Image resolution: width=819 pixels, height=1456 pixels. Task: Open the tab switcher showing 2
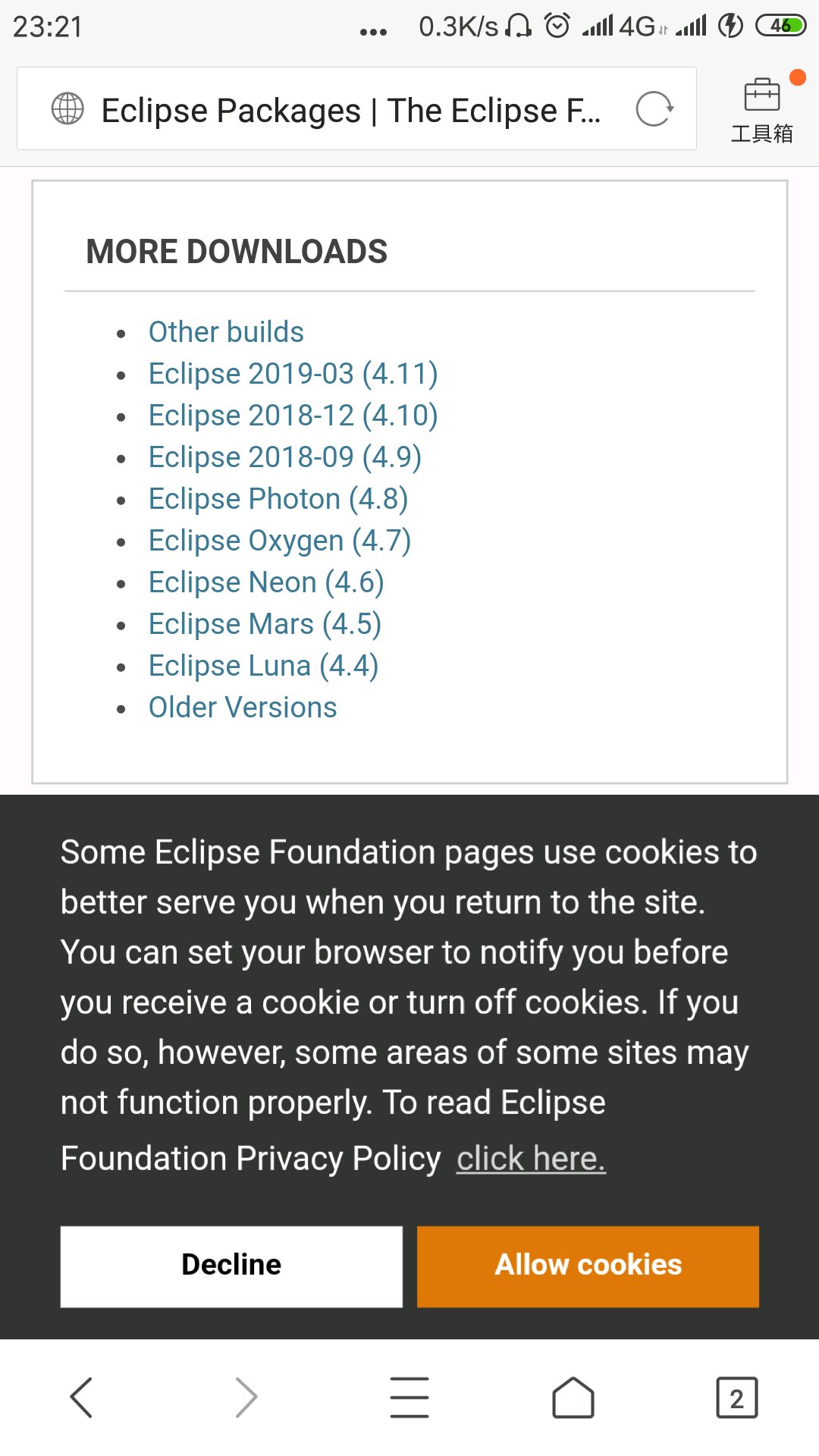(736, 1397)
